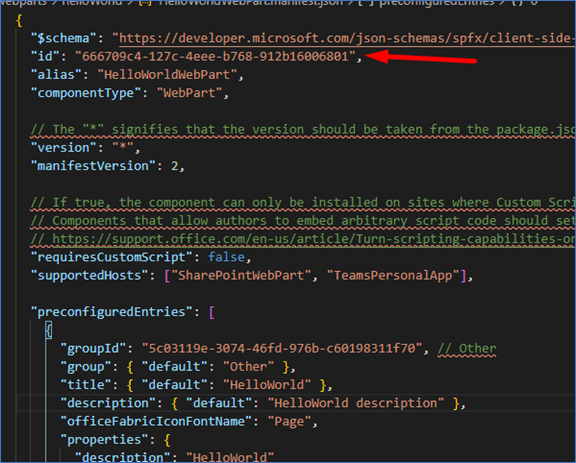Click the id value "666709c4-127c-4eee-b768-912b16006801"
576x463 pixels.
click(x=215, y=57)
